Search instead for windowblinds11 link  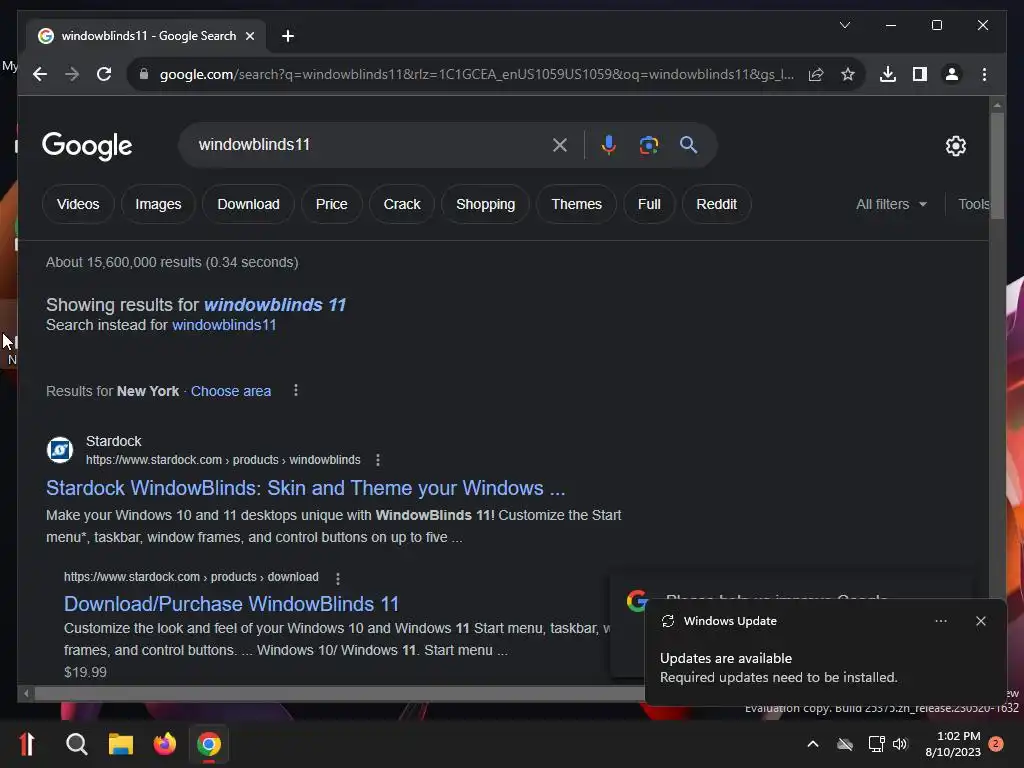coord(224,325)
